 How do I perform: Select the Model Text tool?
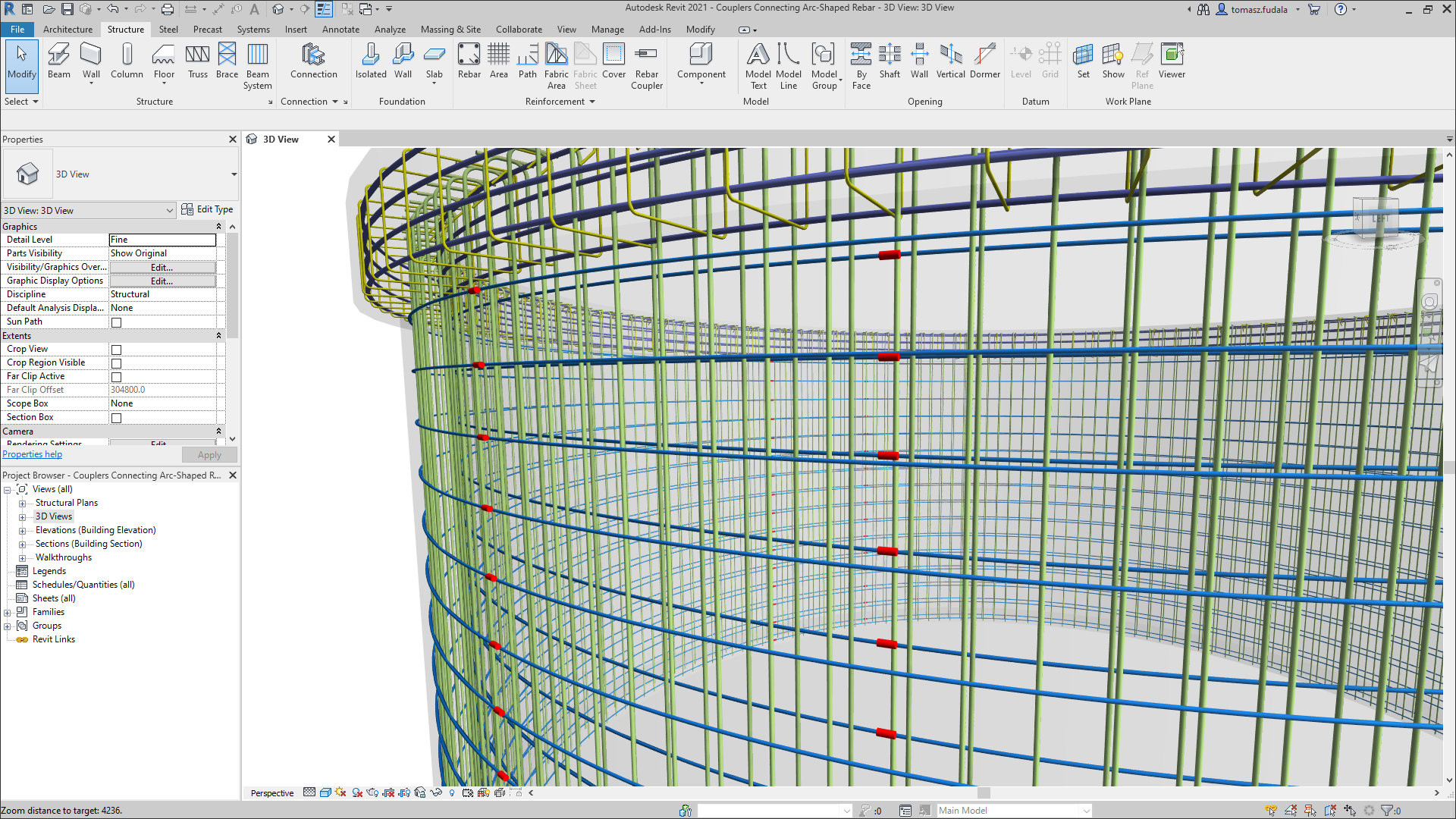click(758, 66)
